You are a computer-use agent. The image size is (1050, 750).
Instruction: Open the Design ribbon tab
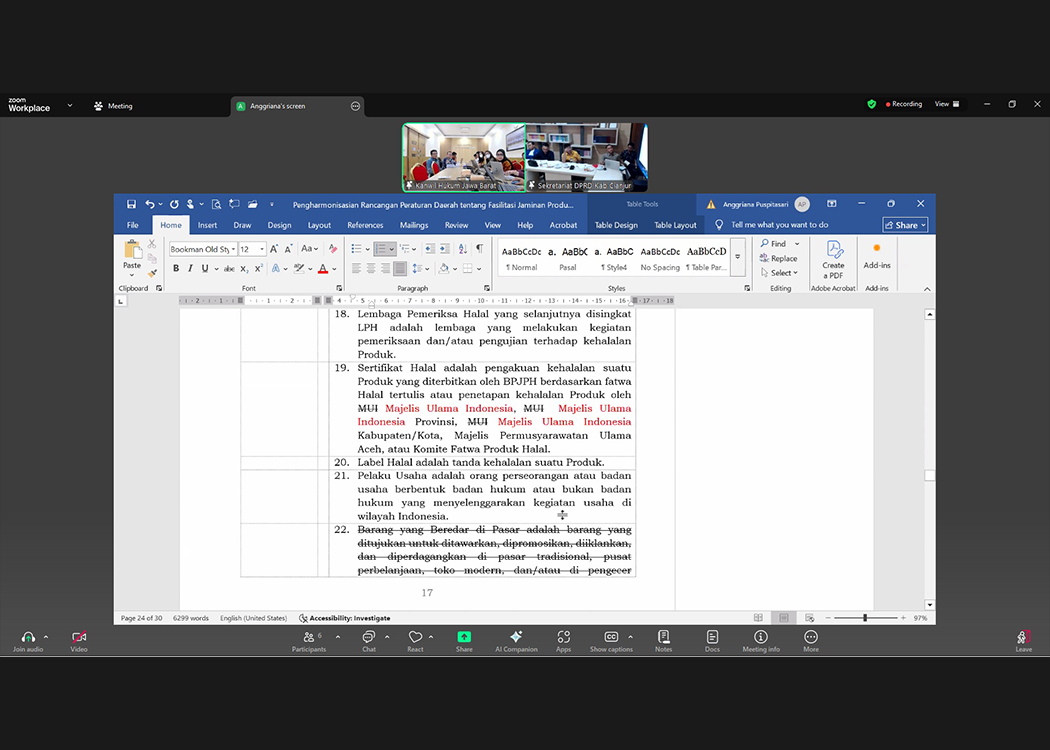[279, 225]
